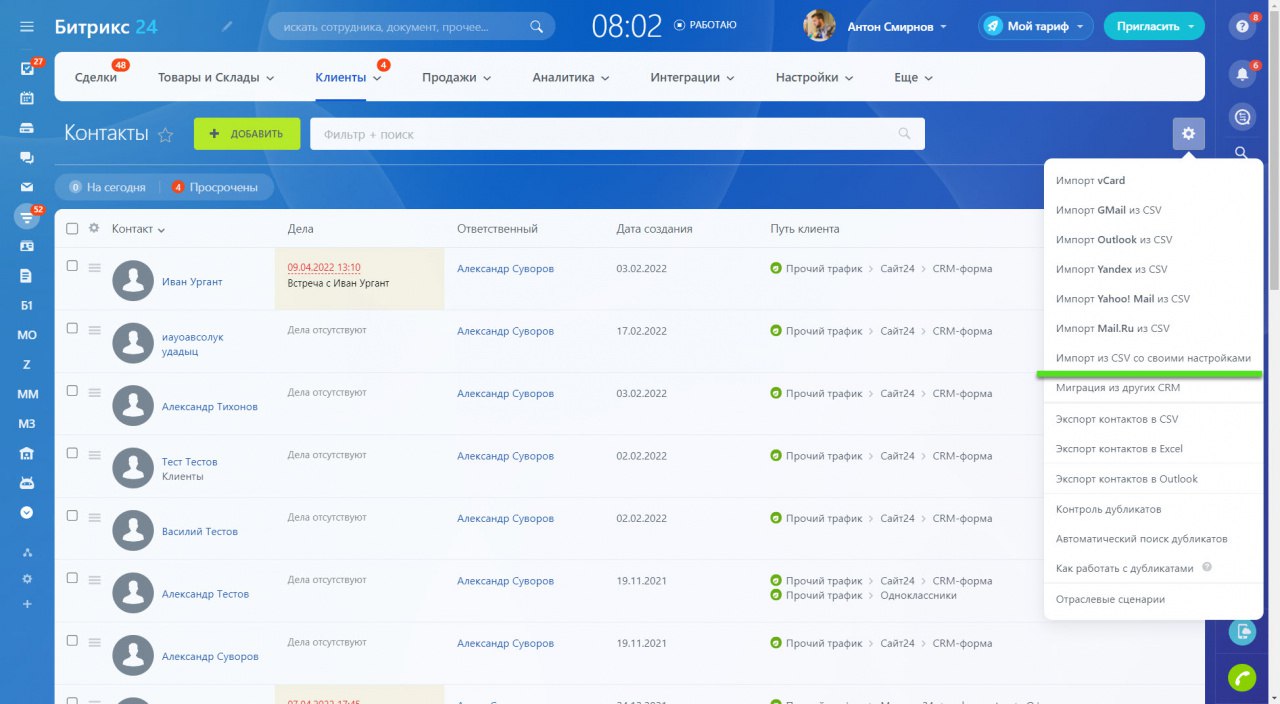Screen dimensions: 1280x704
Task: Expand the Товары и Склады dropdown
Action: tap(216, 77)
